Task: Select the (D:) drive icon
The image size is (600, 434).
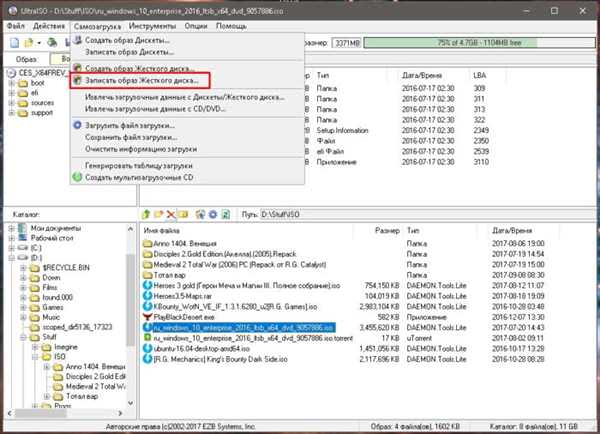Action: point(23,258)
